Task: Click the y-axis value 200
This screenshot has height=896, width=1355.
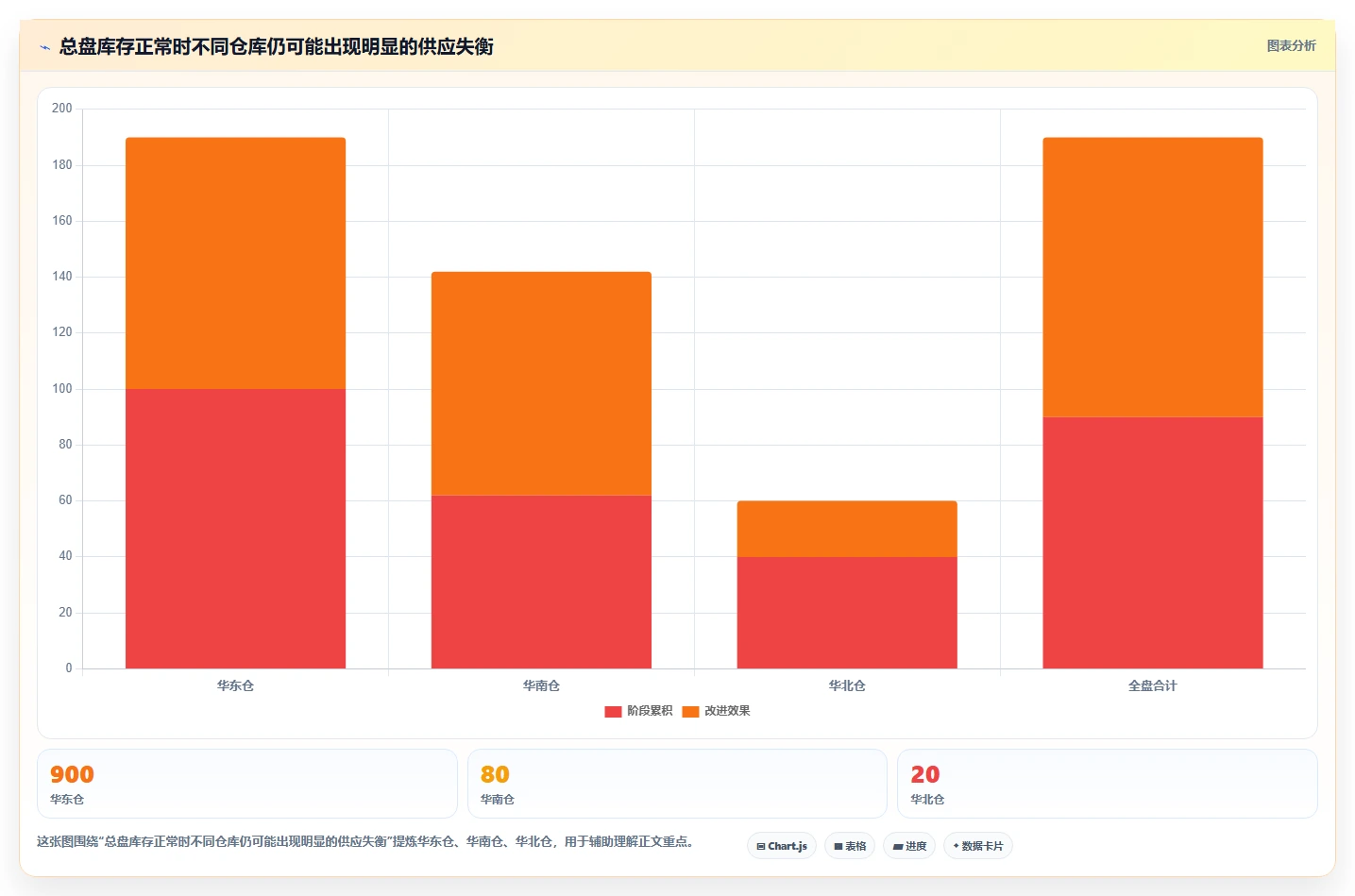Action: (62, 109)
